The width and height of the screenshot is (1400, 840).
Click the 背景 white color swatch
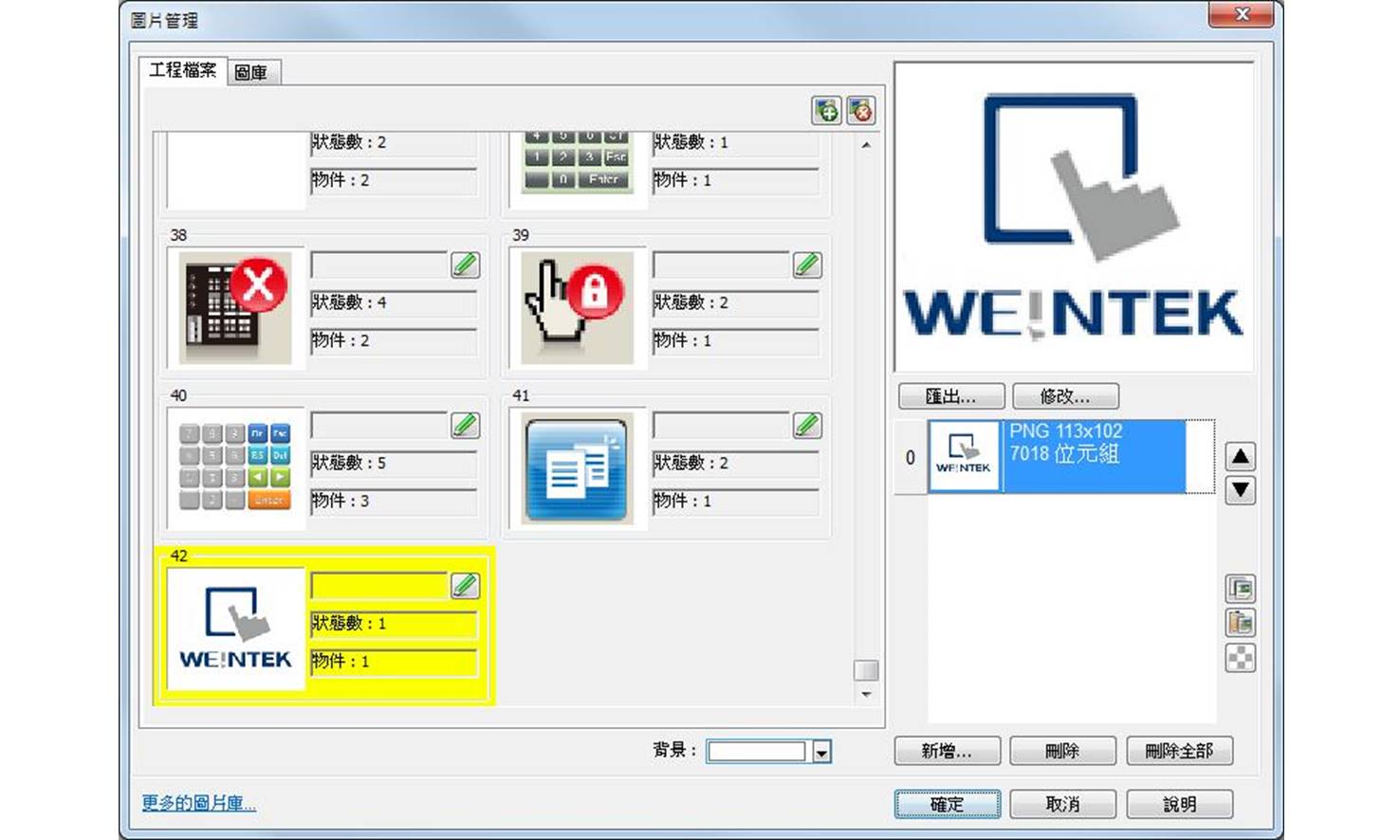point(756,752)
